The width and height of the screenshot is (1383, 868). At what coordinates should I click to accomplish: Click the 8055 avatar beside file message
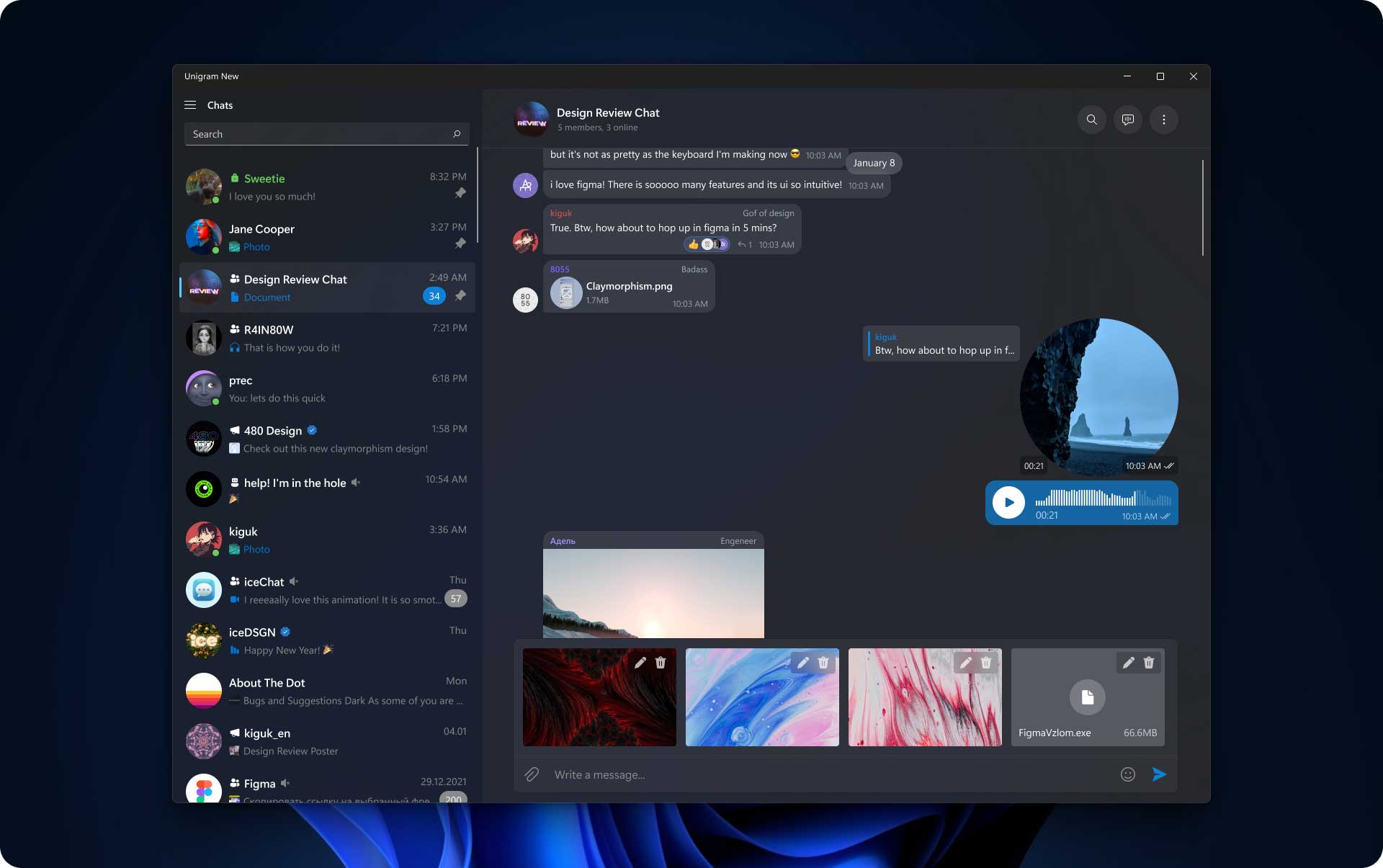point(525,300)
